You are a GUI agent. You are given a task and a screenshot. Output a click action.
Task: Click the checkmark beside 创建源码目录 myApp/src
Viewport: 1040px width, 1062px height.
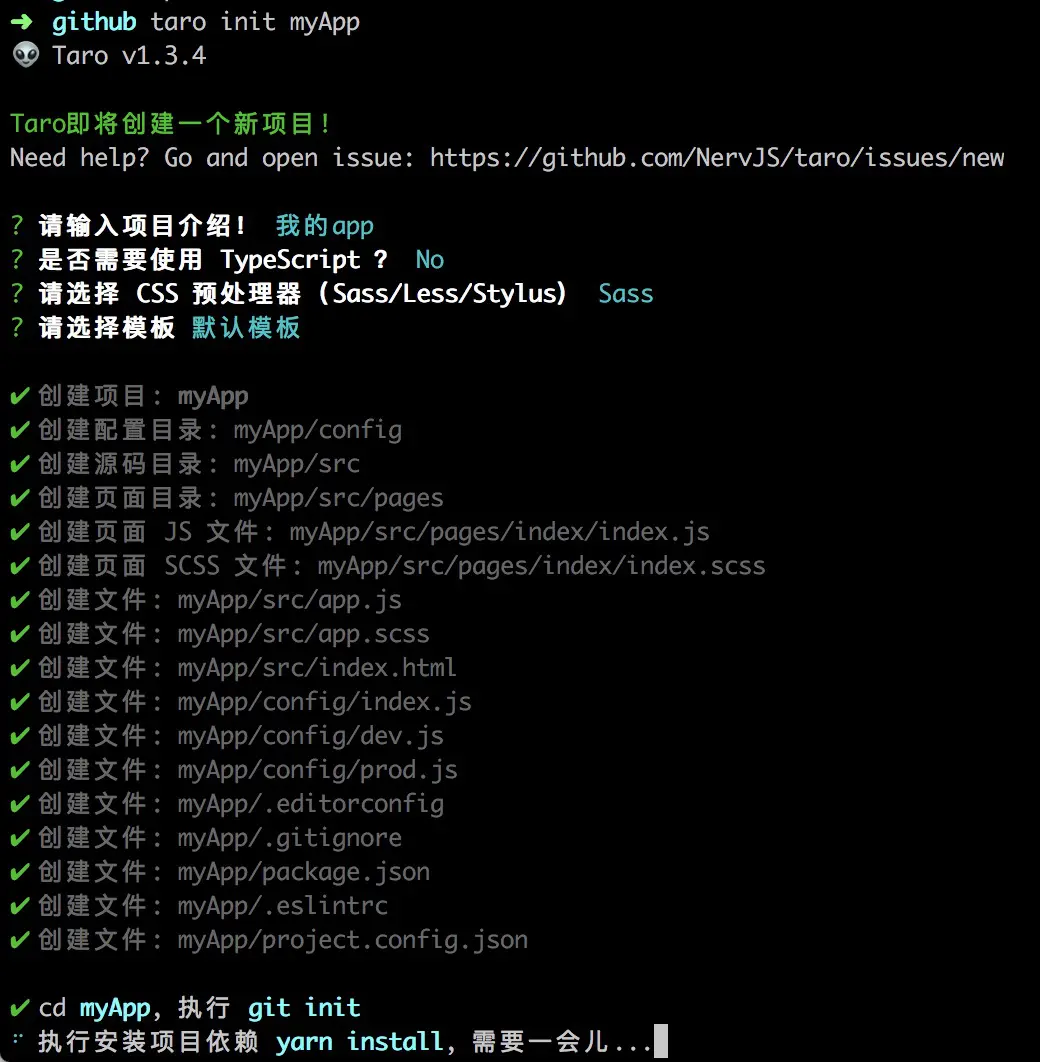click(x=20, y=463)
